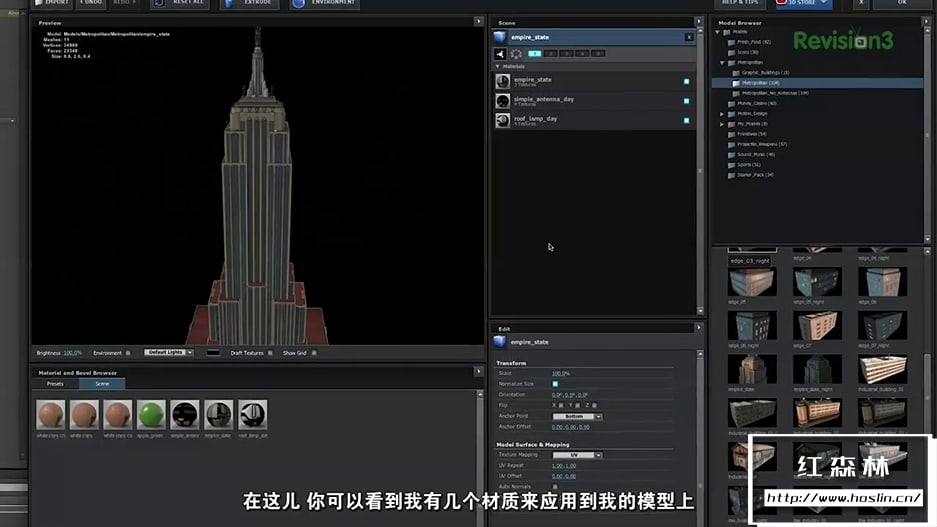Select the empire_state model thumbnail
The width and height of the screenshot is (937, 527).
[x=752, y=369]
